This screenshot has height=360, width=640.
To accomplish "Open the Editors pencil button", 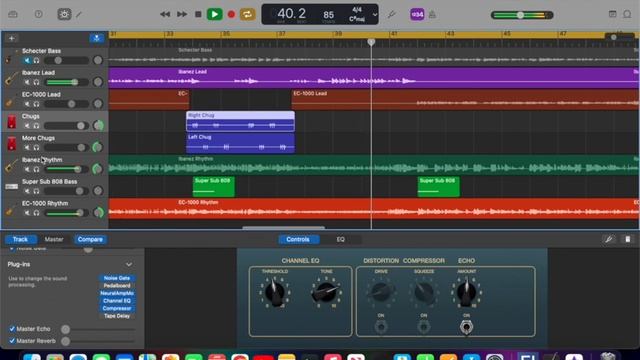I will (x=79, y=14).
